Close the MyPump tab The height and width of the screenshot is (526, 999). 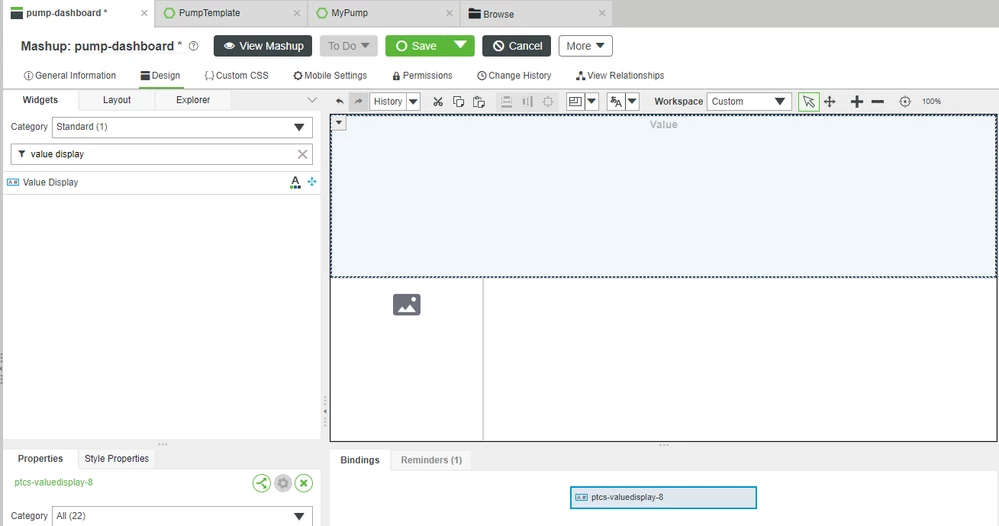(x=450, y=13)
